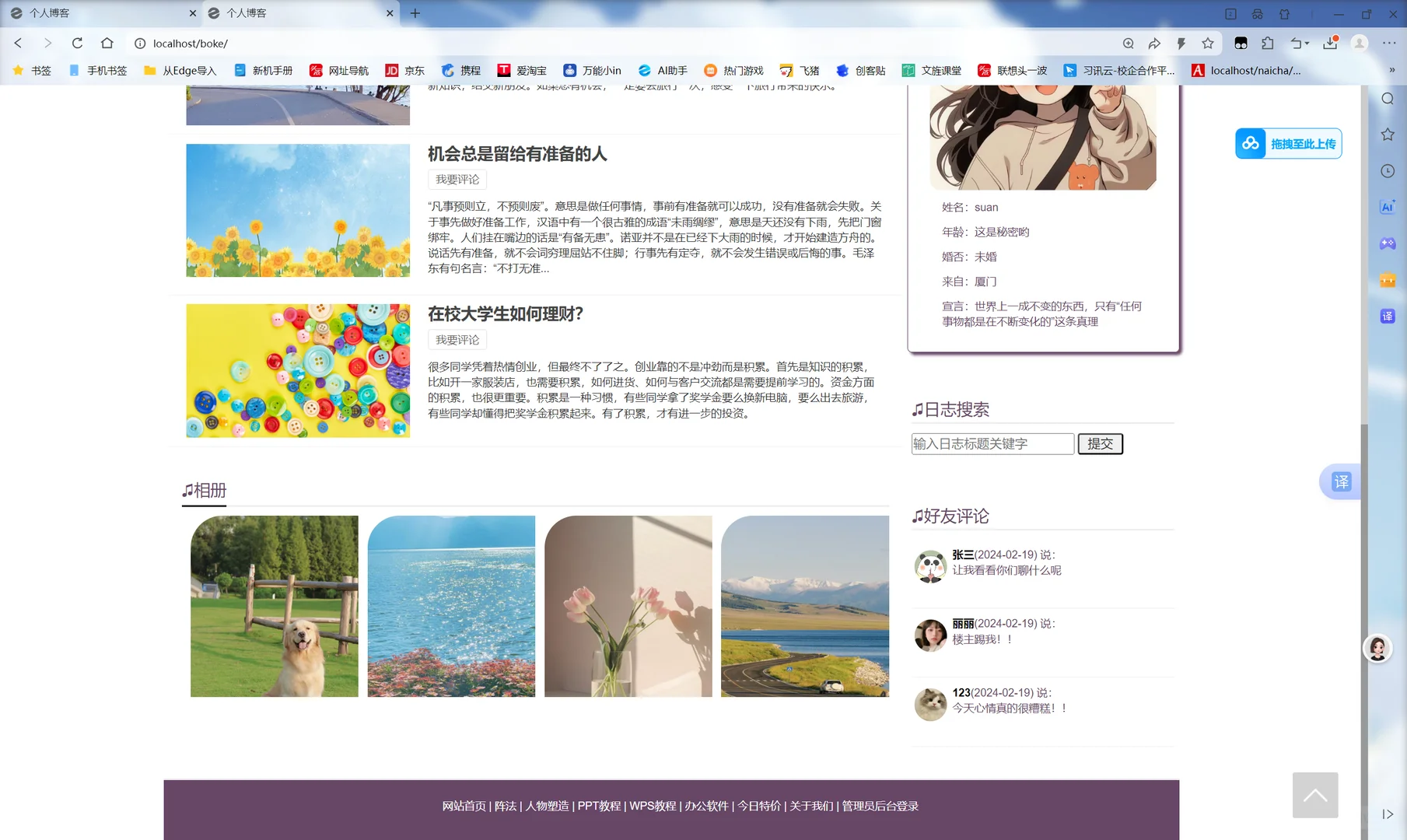Screen dimensions: 1407x840
Task: Open the workspace briefcase icon in sidebar
Action: [1388, 280]
